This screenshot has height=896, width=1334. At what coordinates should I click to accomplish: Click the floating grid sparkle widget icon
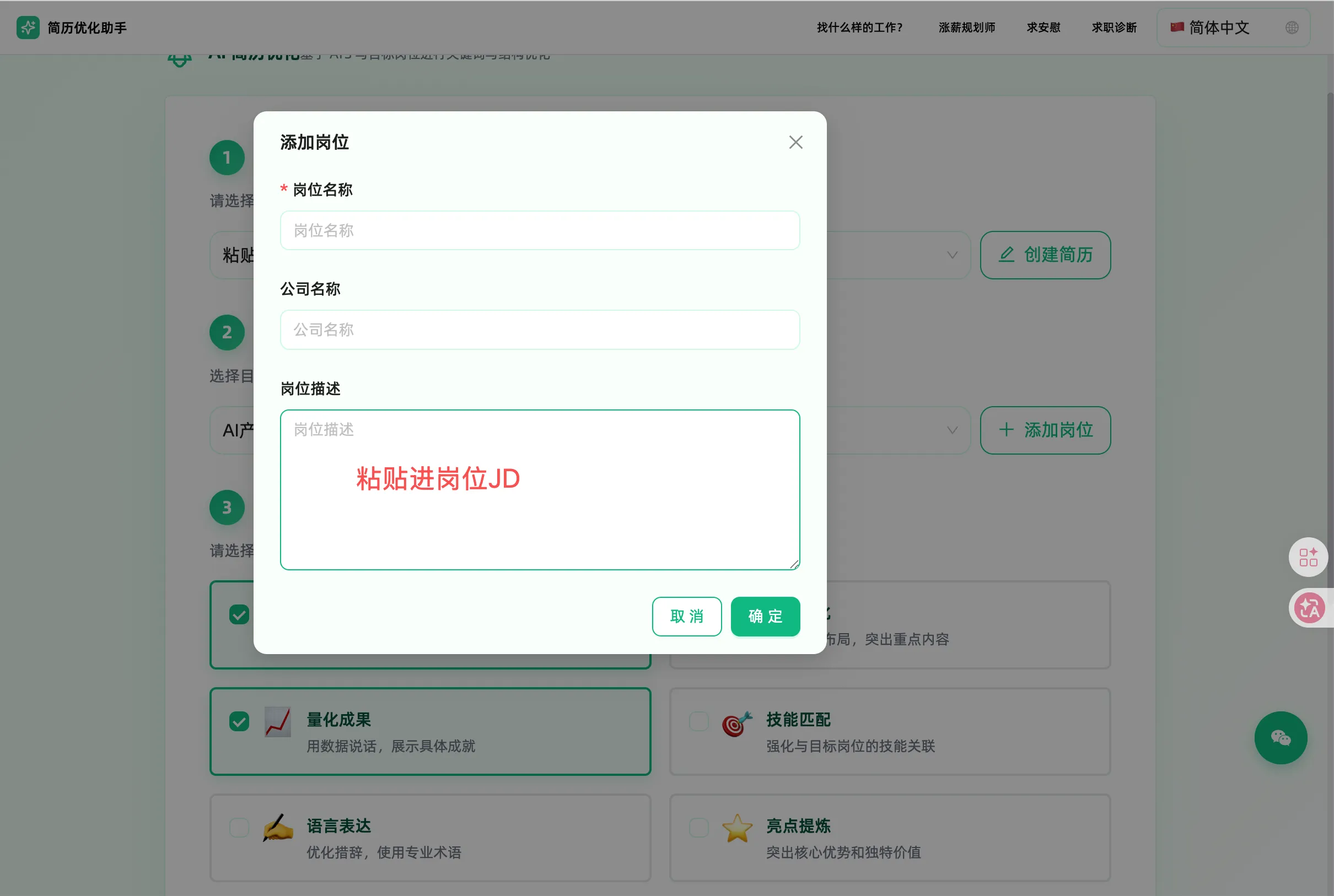click(x=1308, y=557)
